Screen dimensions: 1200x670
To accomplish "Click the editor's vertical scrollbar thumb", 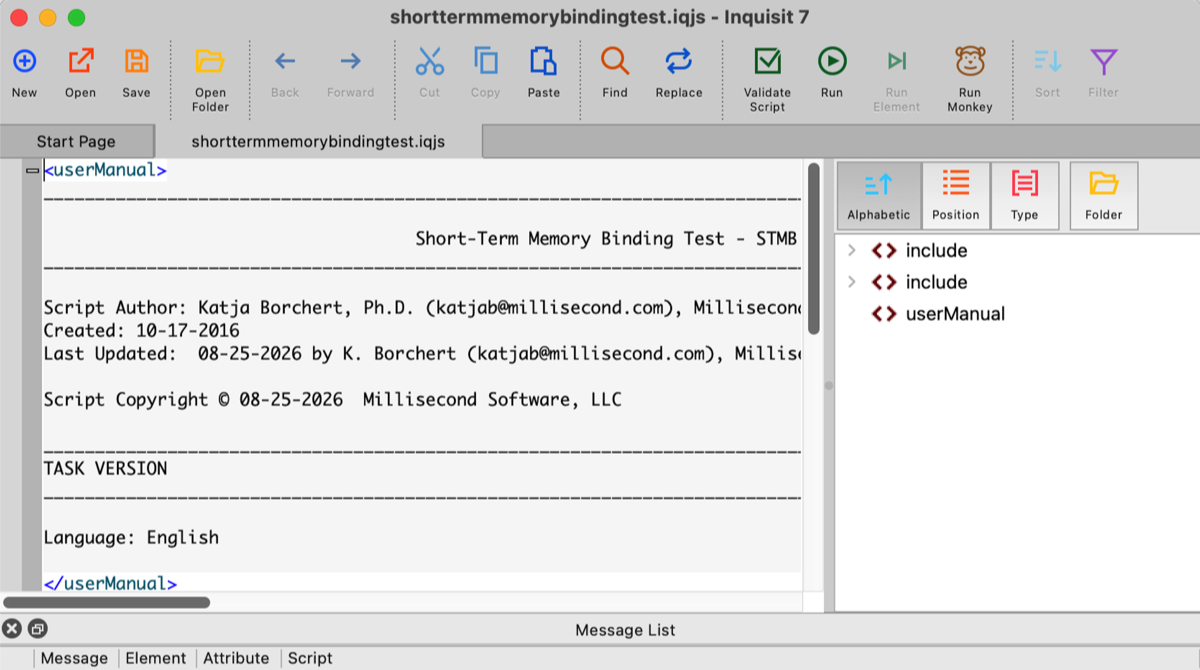I will (814, 248).
